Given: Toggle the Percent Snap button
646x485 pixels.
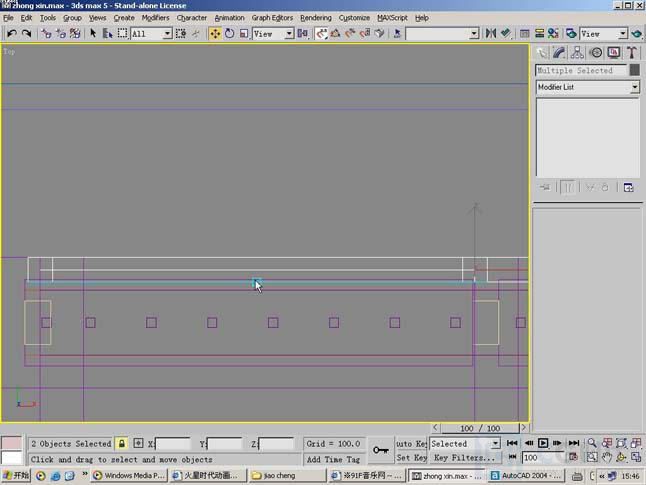Looking at the screenshot, I should pyautogui.click(x=350, y=33).
